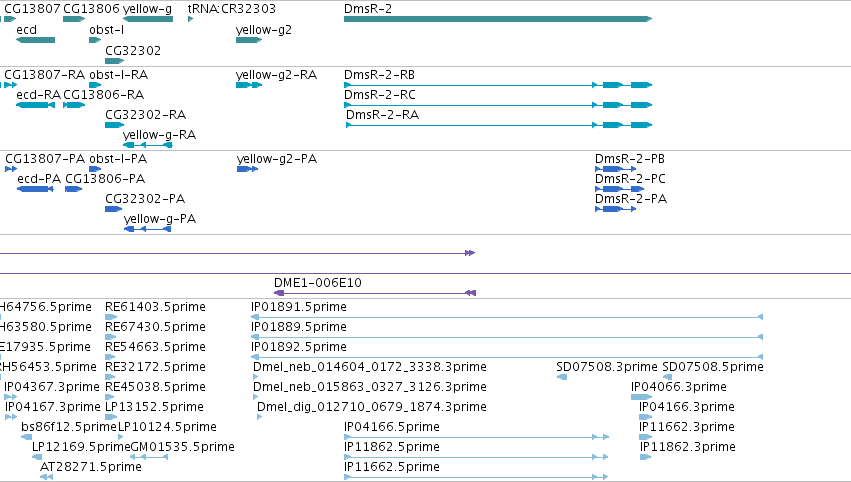
Task: Click IP11862.3prime EST label
Action: pos(688,447)
